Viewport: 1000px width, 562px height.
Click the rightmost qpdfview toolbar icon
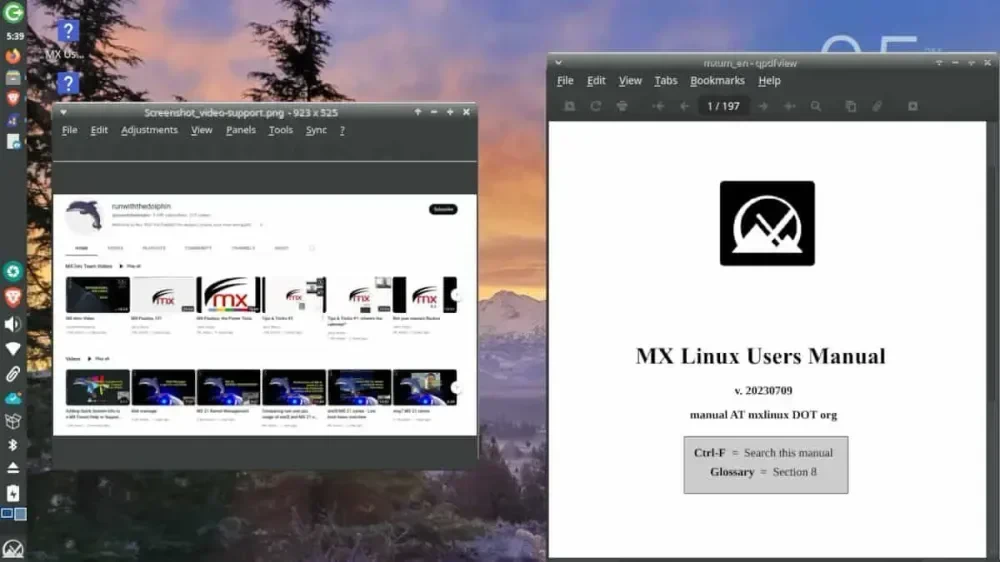[x=913, y=107]
